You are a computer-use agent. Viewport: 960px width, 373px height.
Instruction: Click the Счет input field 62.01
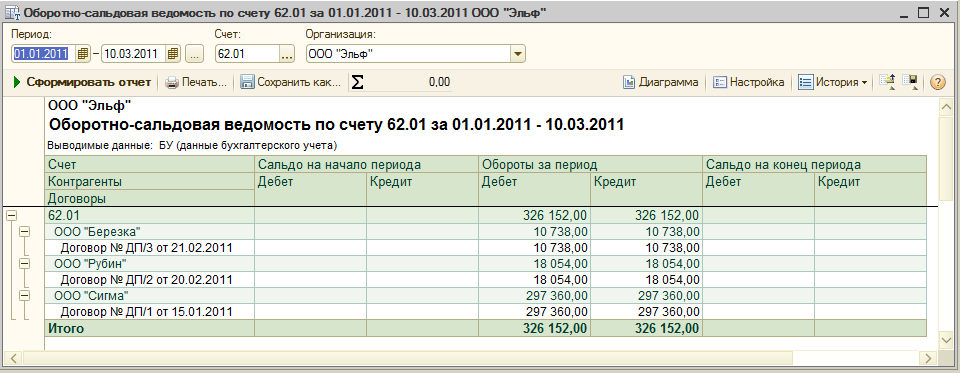[x=247, y=54]
